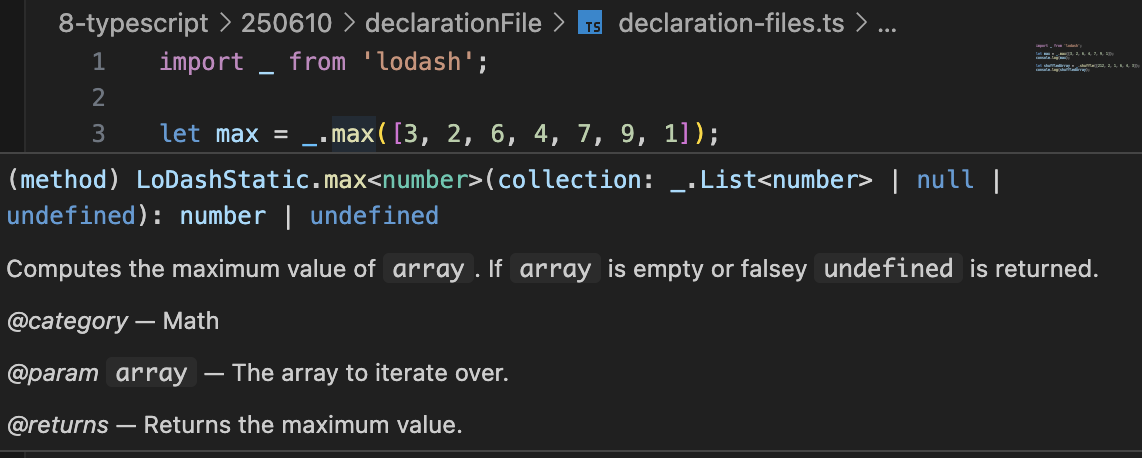Click the TypeScript file icon in breadcrumb
The image size is (1142, 458).
(590, 25)
